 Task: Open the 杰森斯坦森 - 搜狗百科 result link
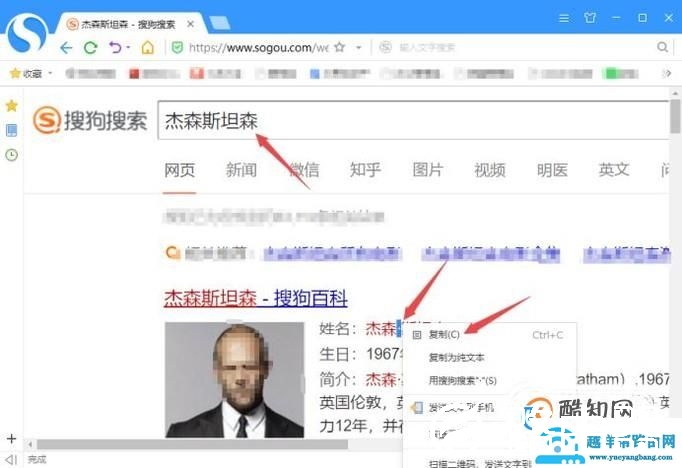tap(256, 298)
